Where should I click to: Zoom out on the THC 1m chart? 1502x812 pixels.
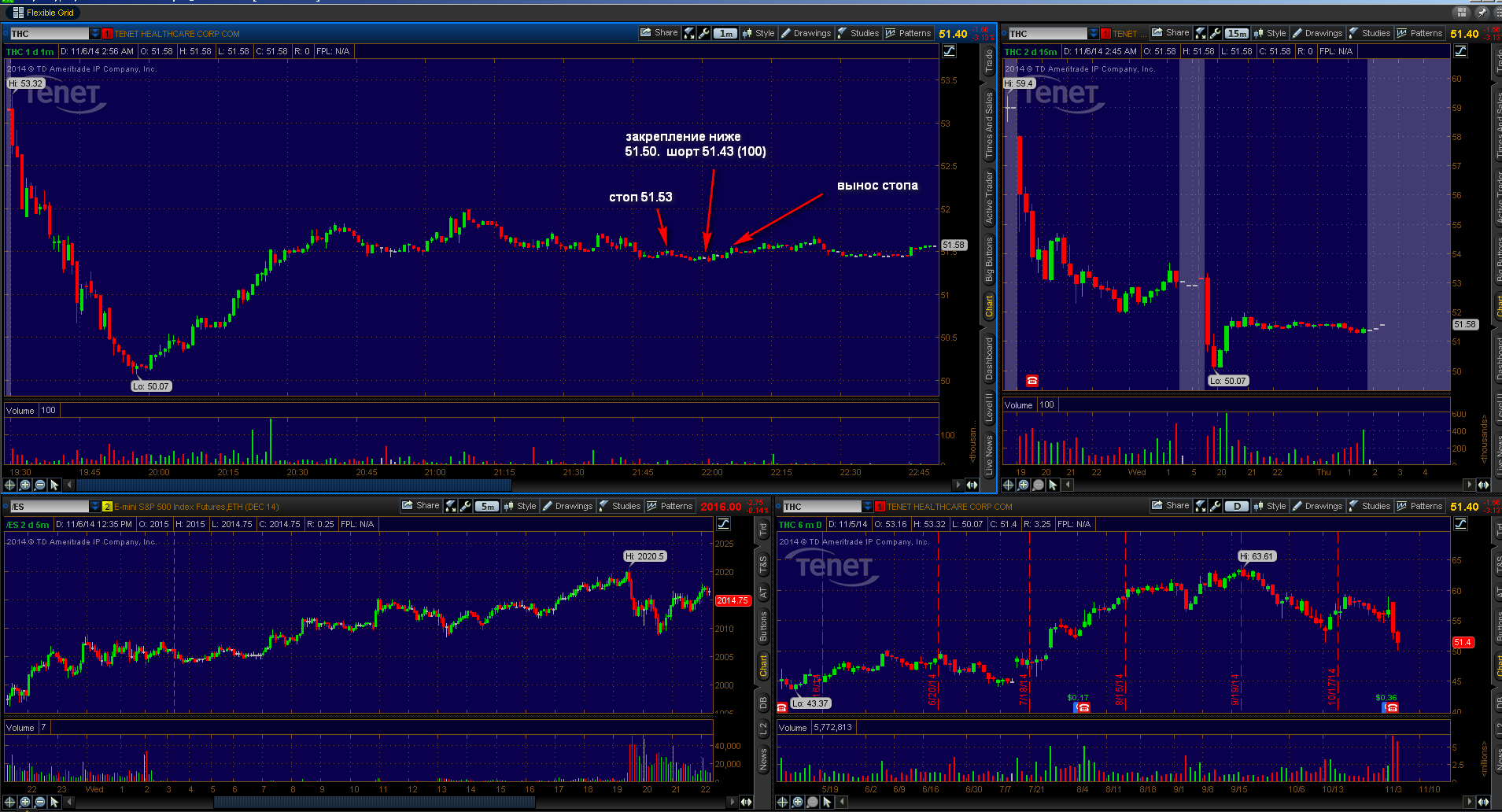point(39,485)
